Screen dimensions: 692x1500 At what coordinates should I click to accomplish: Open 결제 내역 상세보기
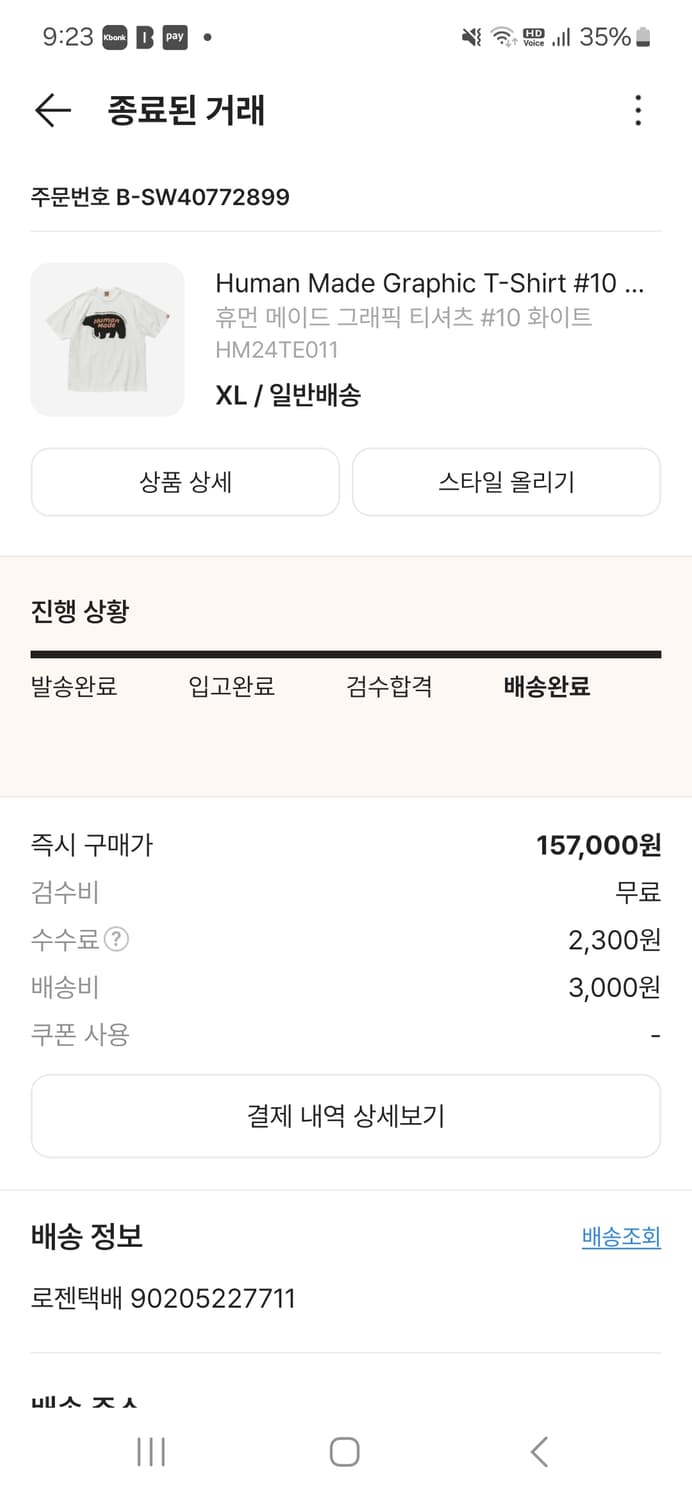(x=345, y=1115)
